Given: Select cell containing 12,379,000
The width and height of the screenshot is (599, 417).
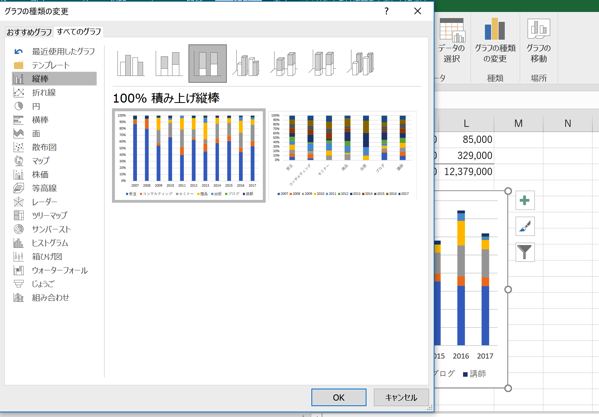Looking at the screenshot, I should pyautogui.click(x=466, y=171).
